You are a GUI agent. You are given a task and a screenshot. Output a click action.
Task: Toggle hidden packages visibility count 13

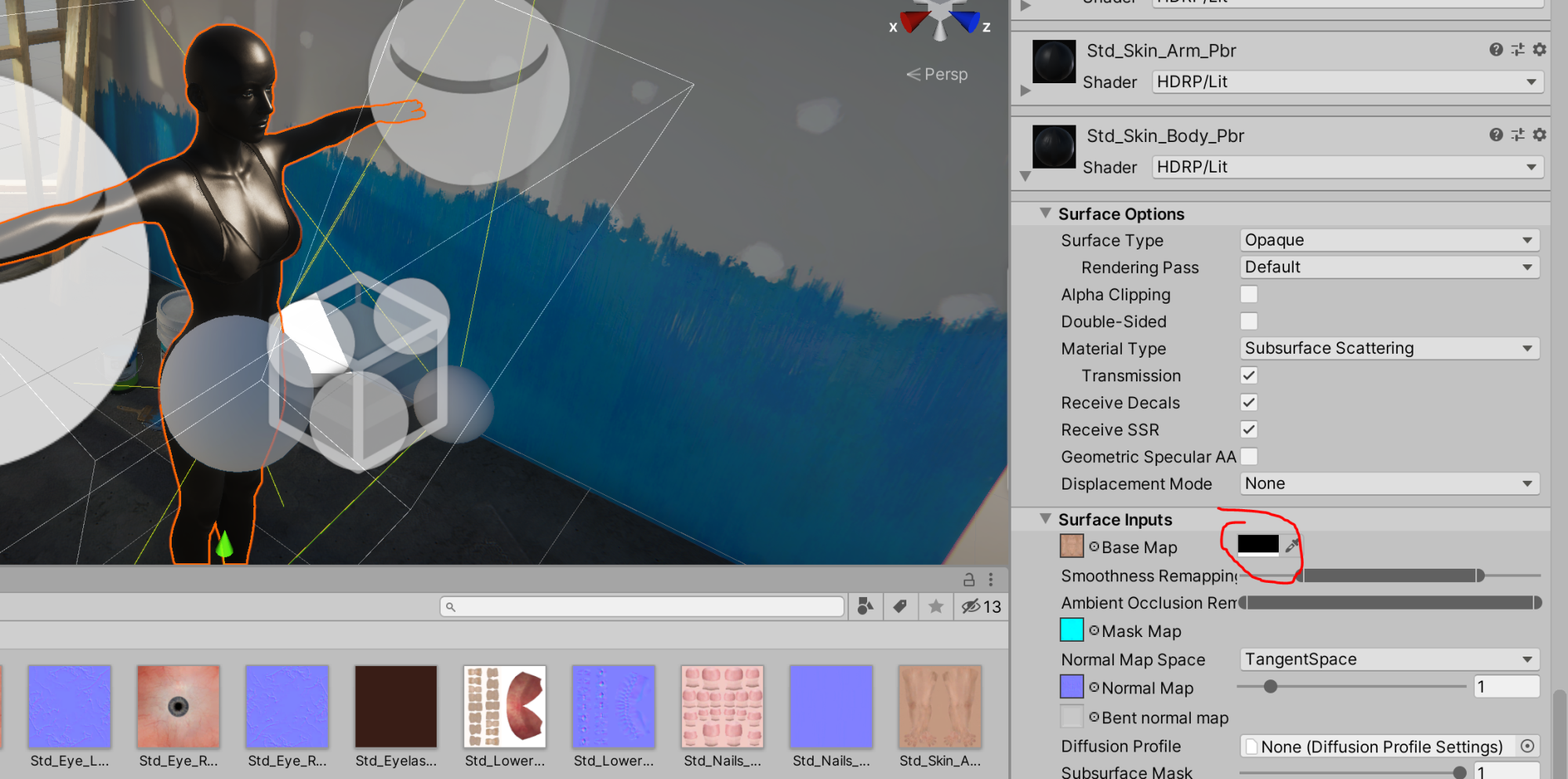coord(982,606)
